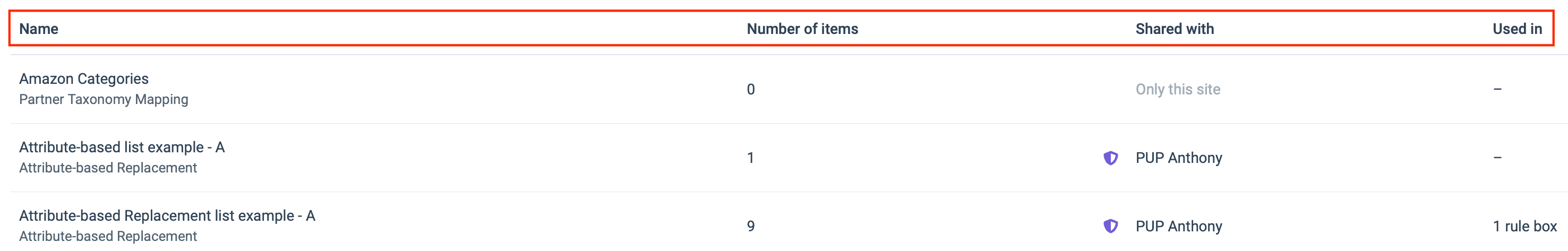Click shield icon beside PUP Anthony in list example row

click(x=1110, y=158)
